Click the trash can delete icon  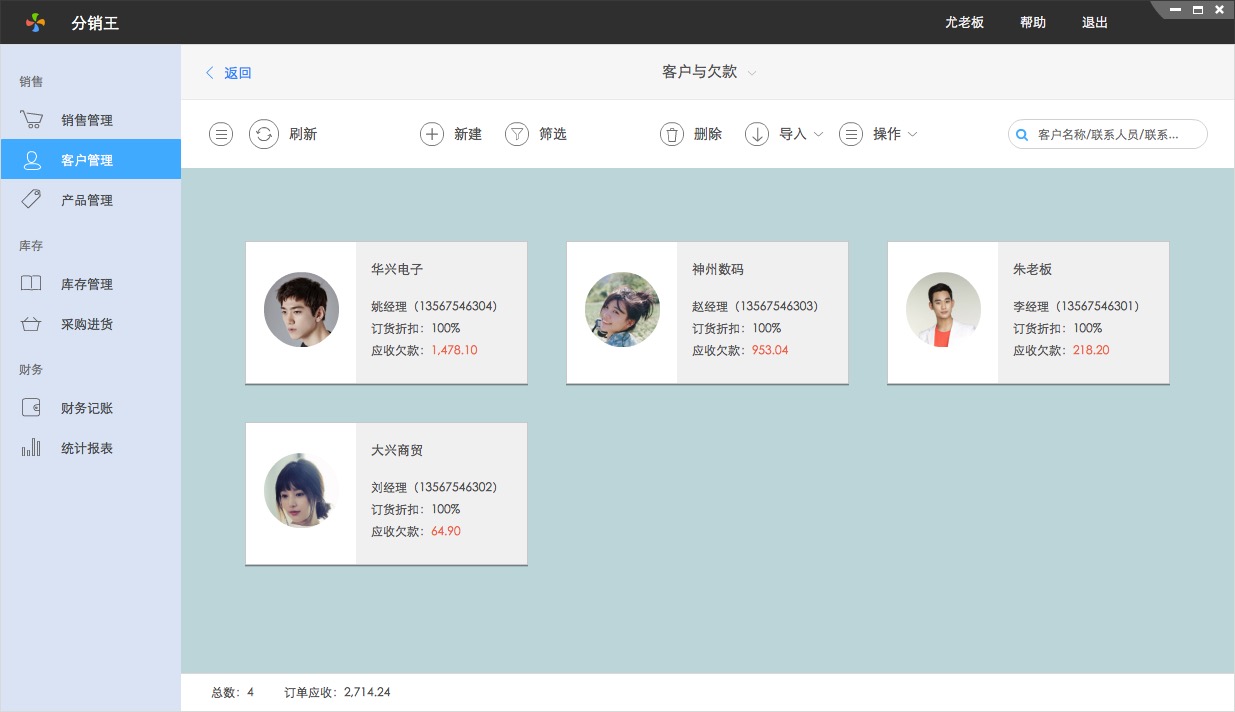pos(672,134)
